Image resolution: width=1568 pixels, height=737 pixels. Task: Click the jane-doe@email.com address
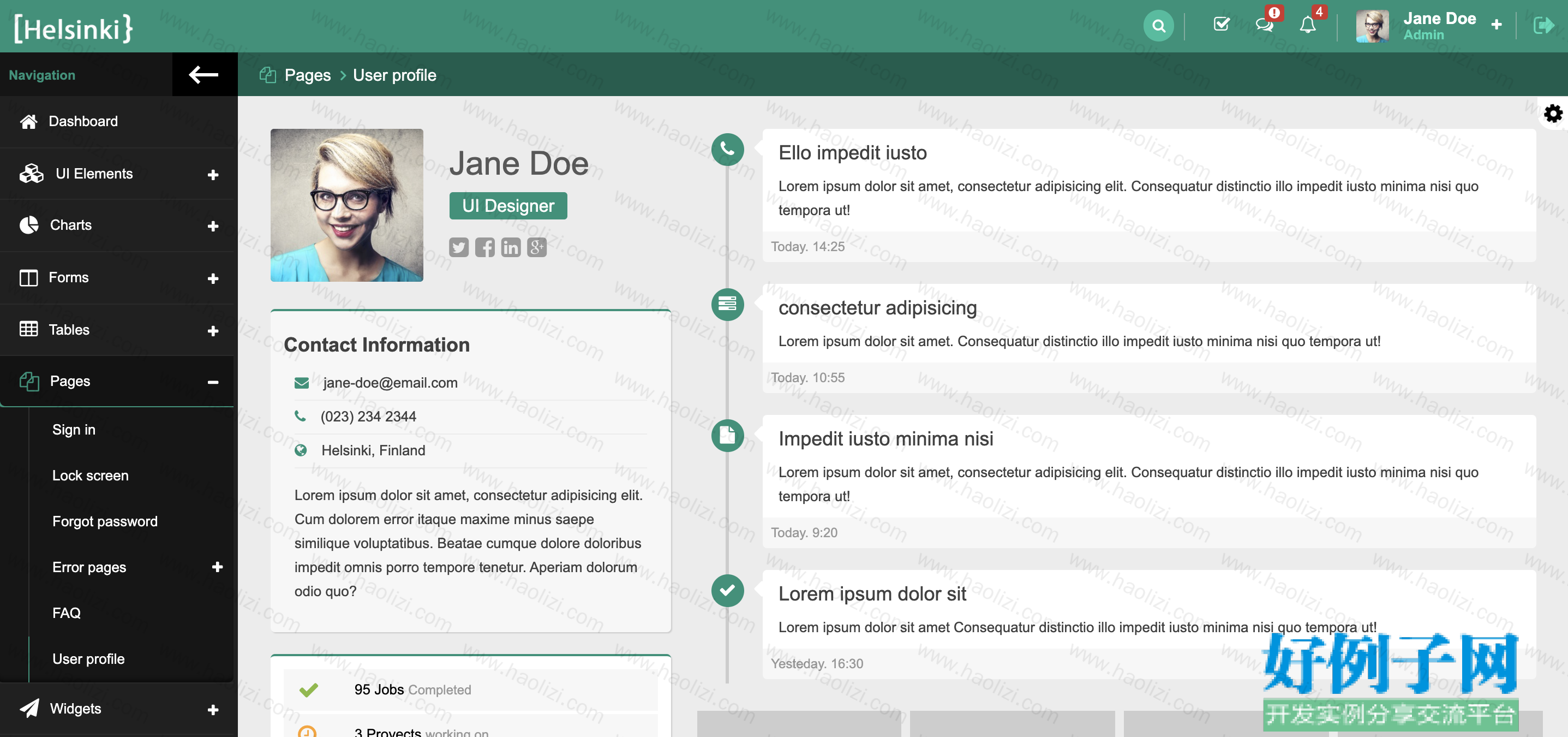click(390, 383)
